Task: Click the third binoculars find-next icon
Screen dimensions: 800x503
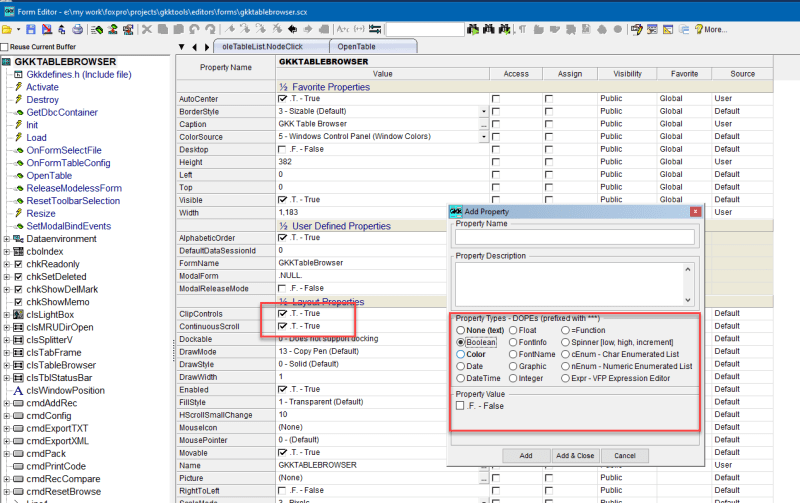Action: pyautogui.click(x=504, y=30)
